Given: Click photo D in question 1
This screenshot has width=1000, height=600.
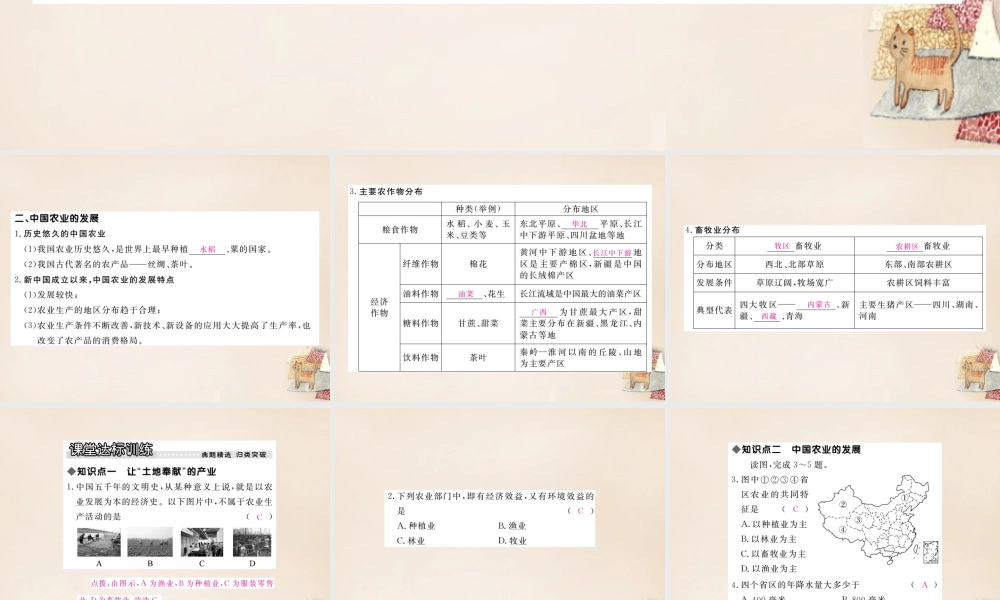Looking at the screenshot, I should (x=252, y=542).
